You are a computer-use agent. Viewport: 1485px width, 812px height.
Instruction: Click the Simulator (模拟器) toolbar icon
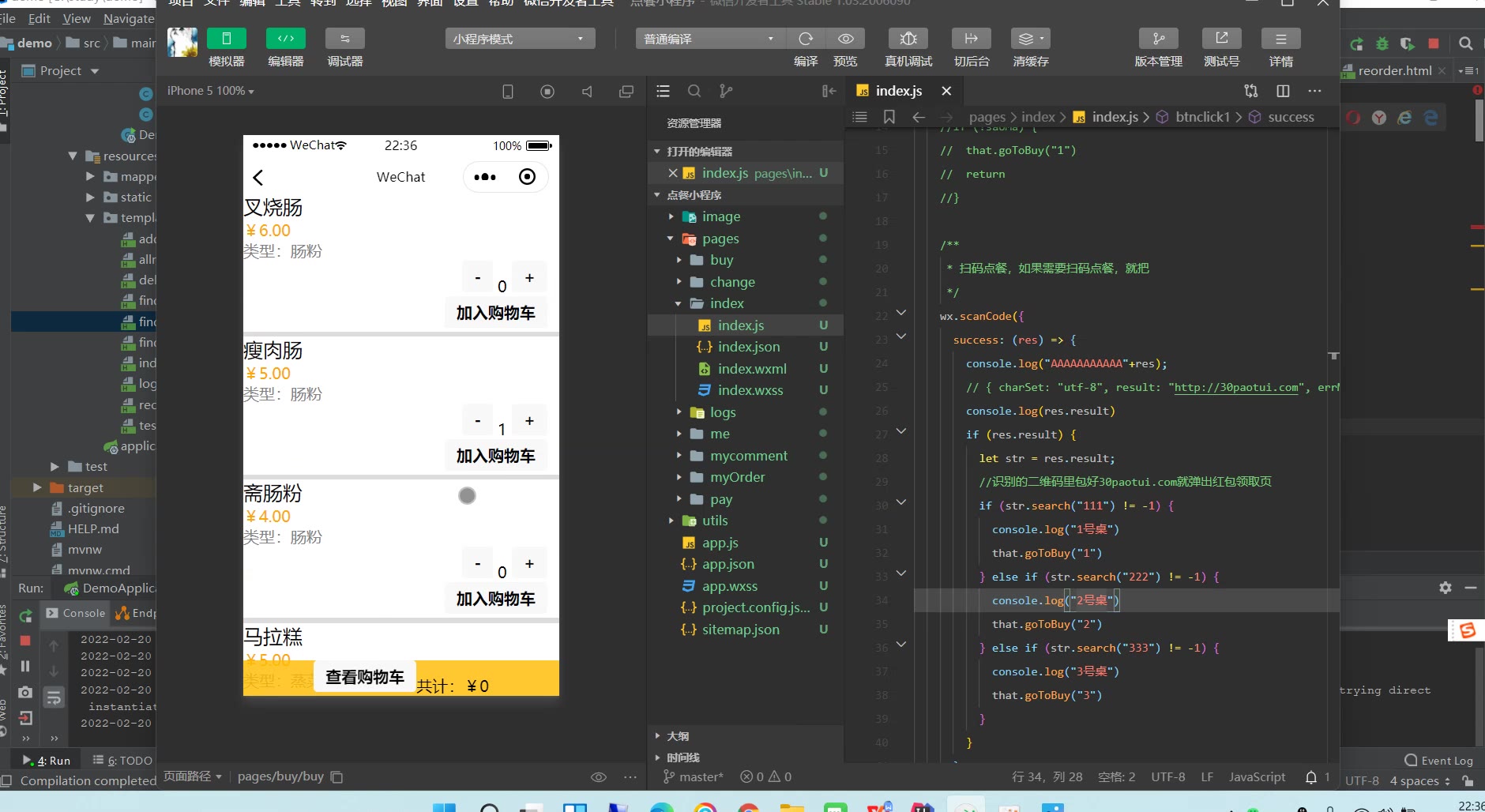click(226, 39)
